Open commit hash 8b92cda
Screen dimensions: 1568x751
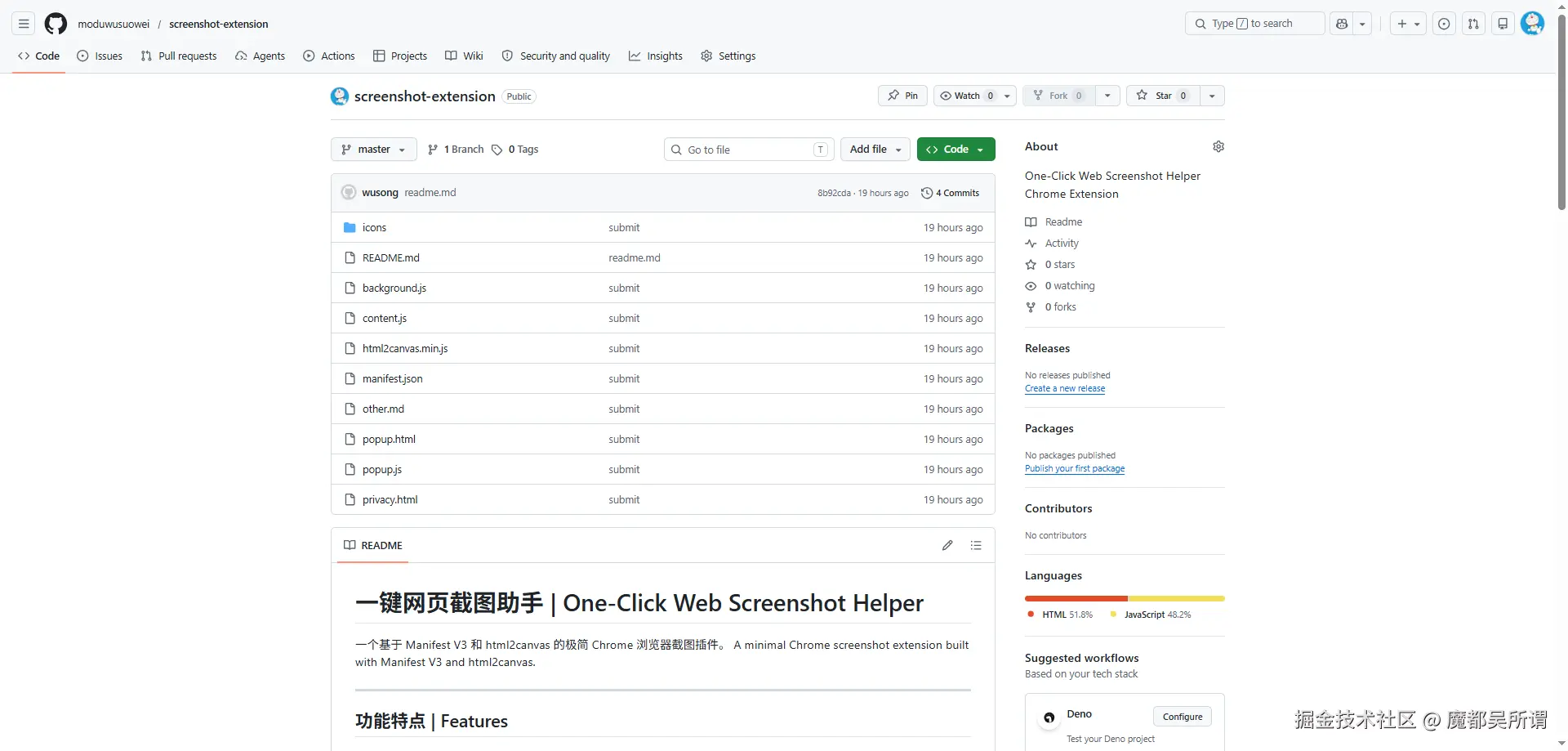834,194
